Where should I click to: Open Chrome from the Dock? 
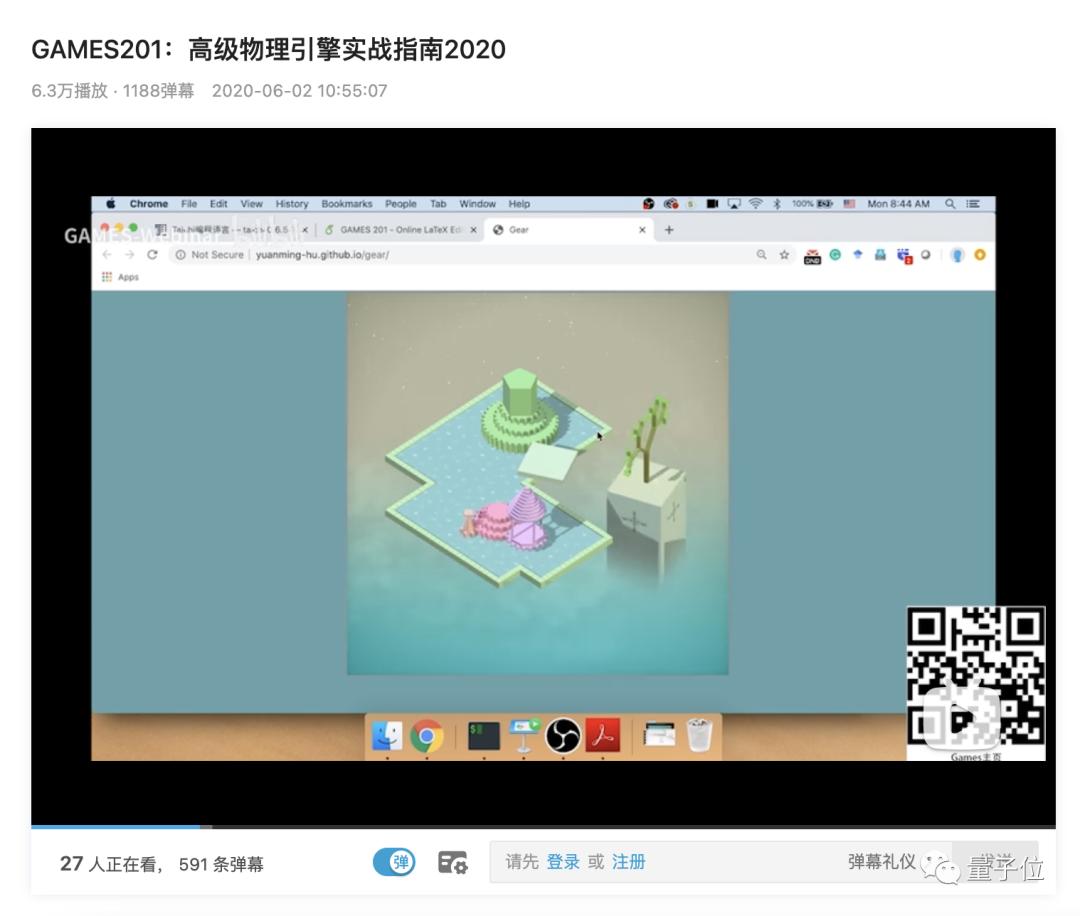(x=427, y=736)
